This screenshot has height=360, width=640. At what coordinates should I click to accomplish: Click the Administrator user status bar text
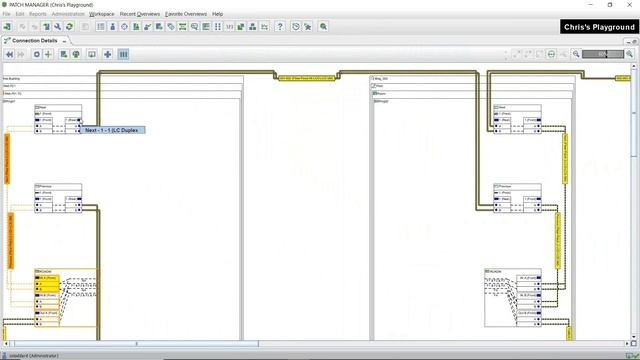33,356
